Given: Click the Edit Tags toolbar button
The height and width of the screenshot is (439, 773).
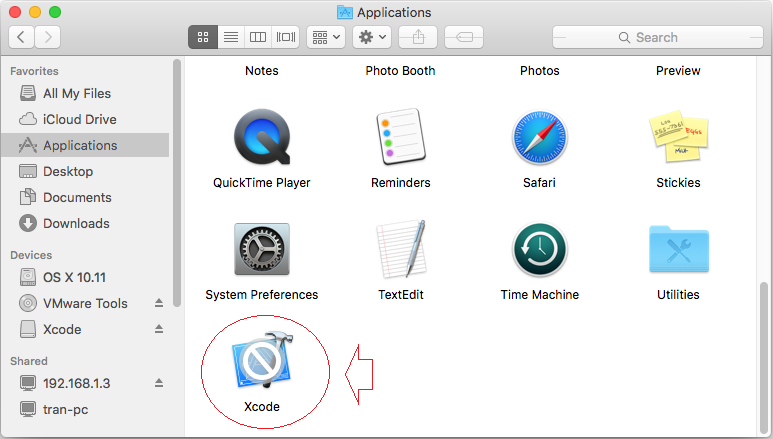Looking at the screenshot, I should tap(464, 37).
